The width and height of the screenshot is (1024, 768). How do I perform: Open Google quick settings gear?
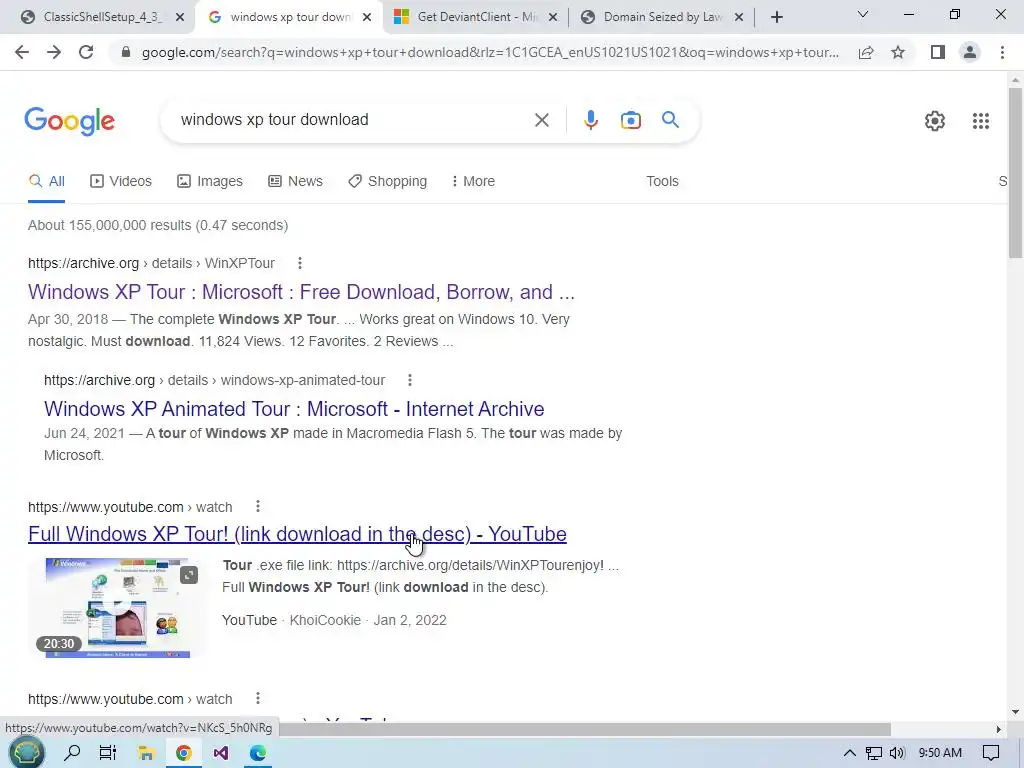click(935, 121)
